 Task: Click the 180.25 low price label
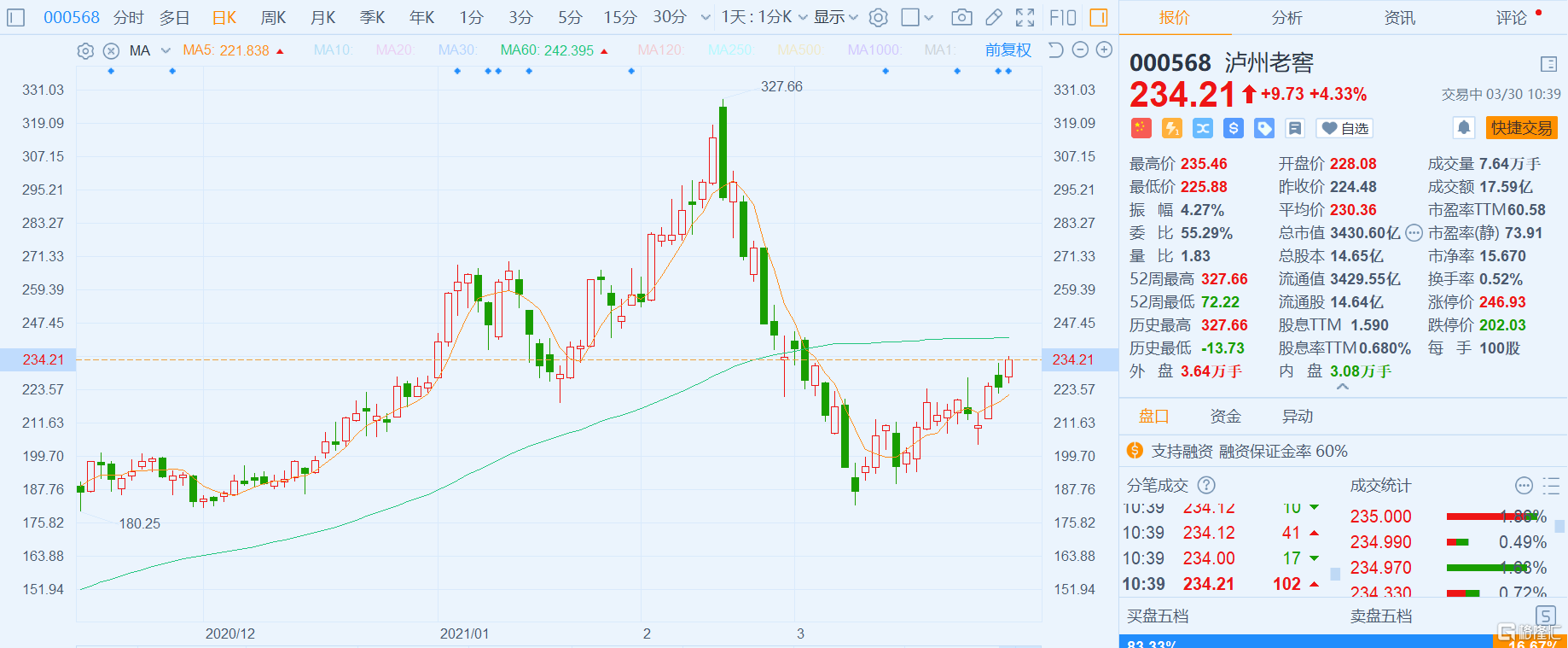pos(140,523)
